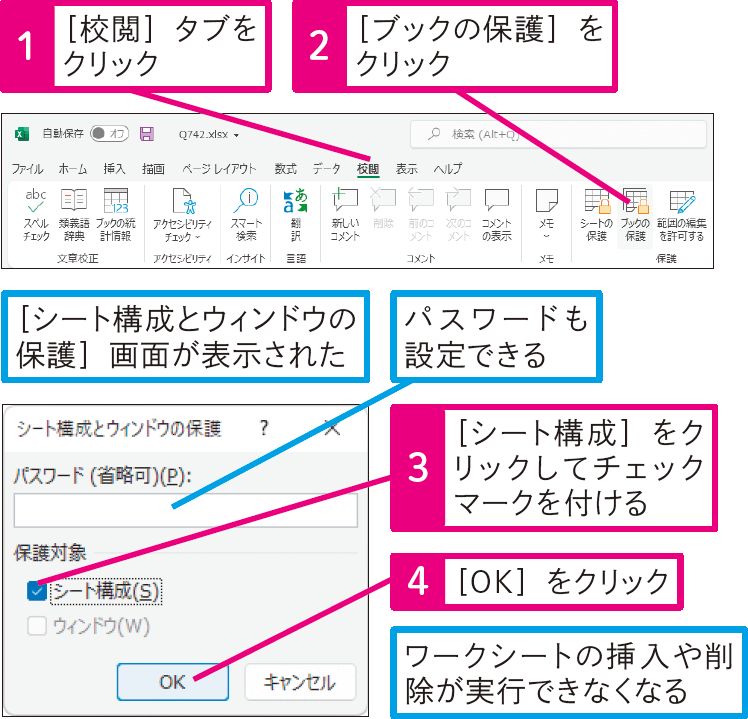This screenshot has width=748, height=719.
Task: Click キャンセル in the protection dialog
Action: pyautogui.click(x=300, y=682)
